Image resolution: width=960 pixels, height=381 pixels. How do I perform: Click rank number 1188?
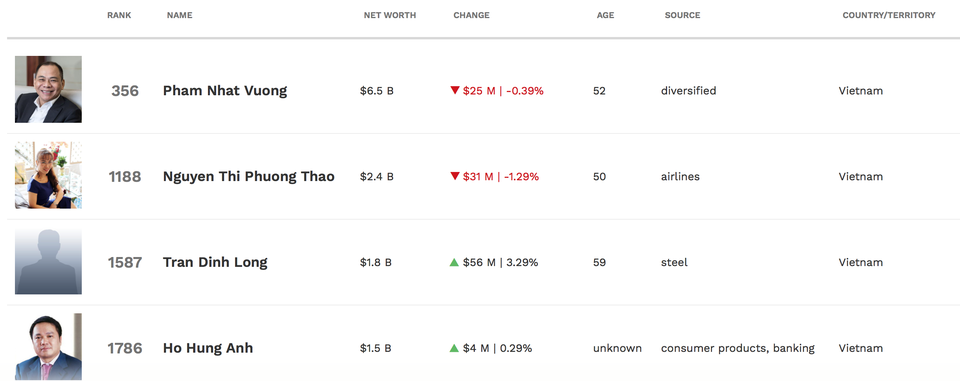point(125,177)
